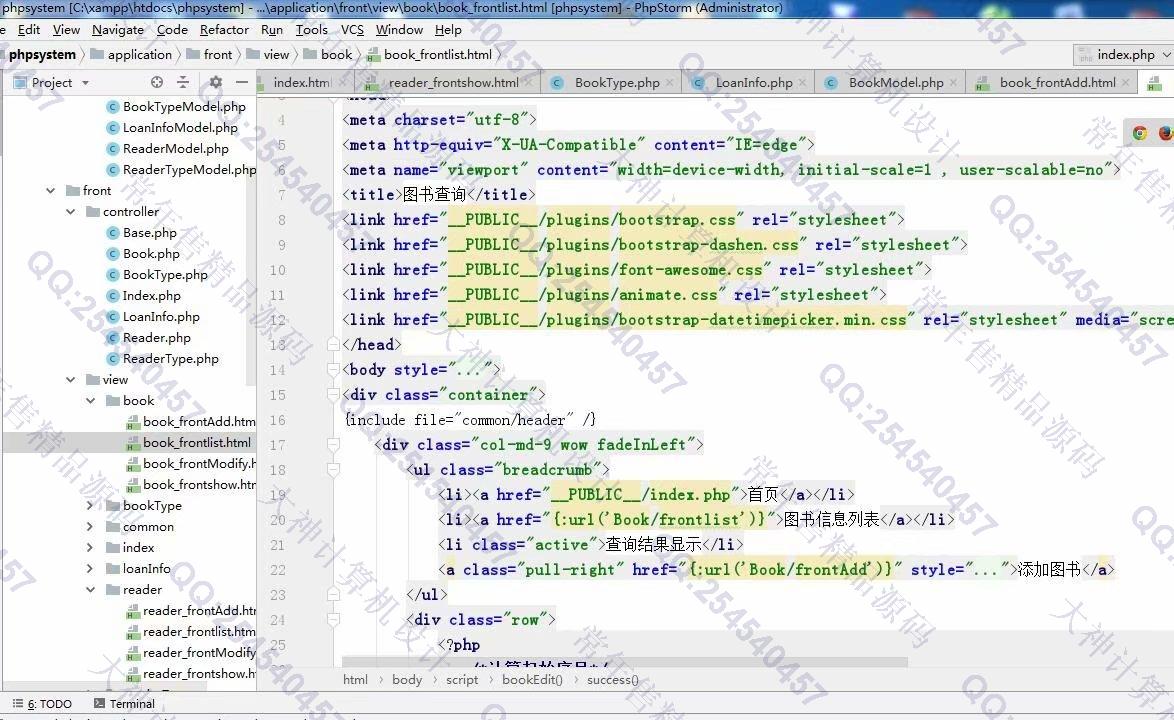Open the View menu
The width and height of the screenshot is (1174, 720).
coord(67,30)
